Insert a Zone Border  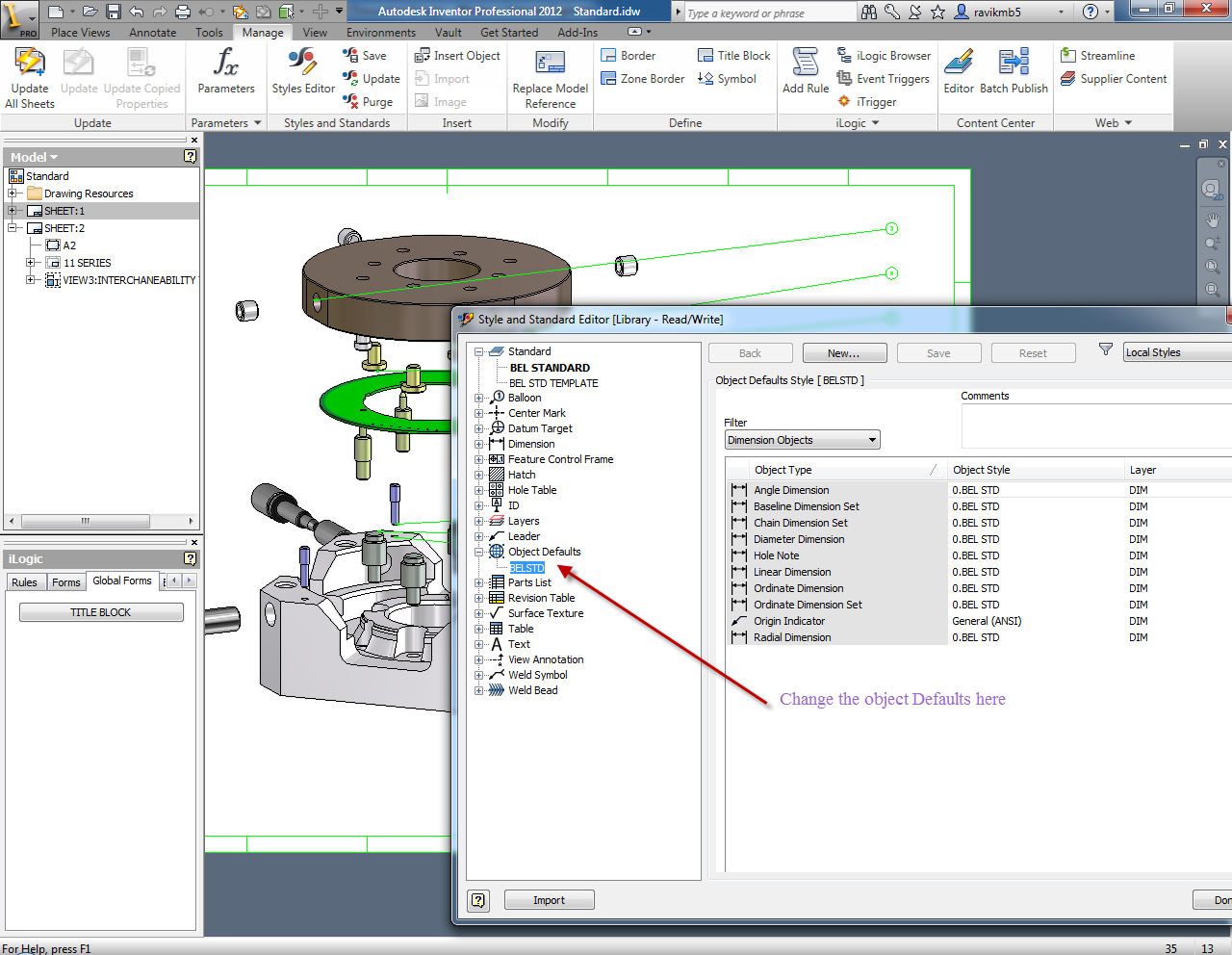click(x=642, y=79)
